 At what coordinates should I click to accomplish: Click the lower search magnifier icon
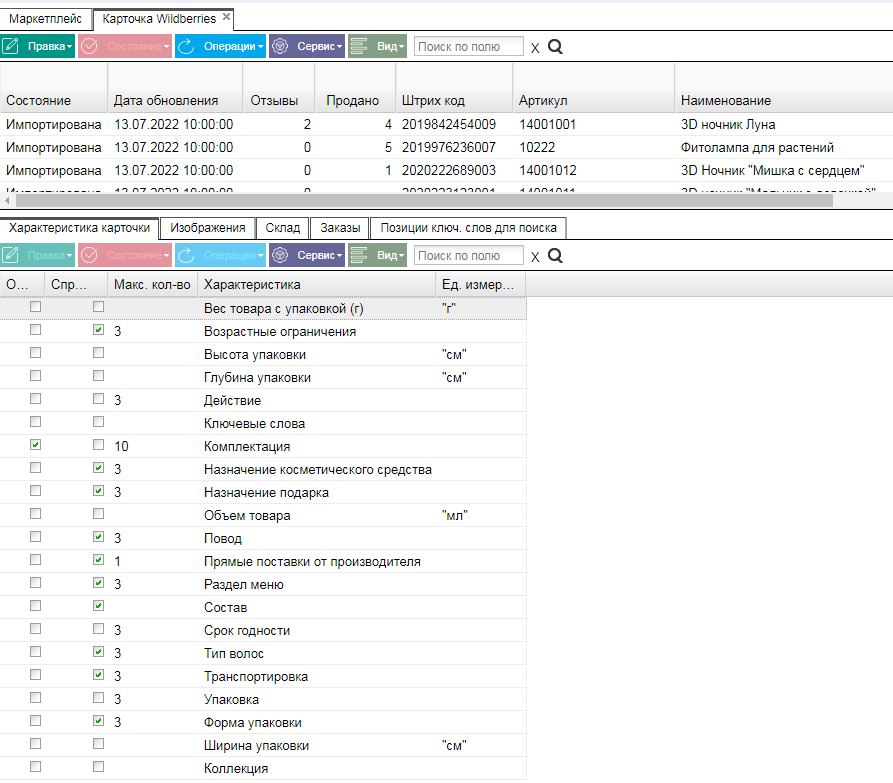click(x=555, y=256)
